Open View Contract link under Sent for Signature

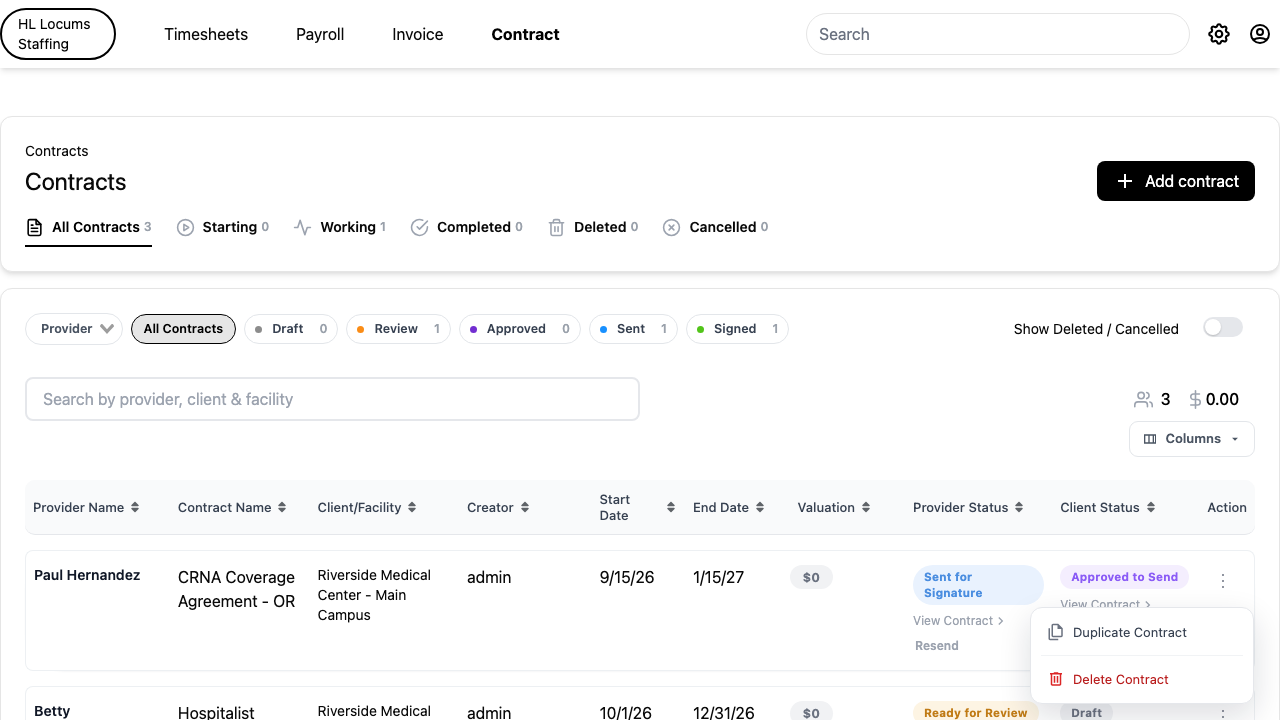[958, 621]
